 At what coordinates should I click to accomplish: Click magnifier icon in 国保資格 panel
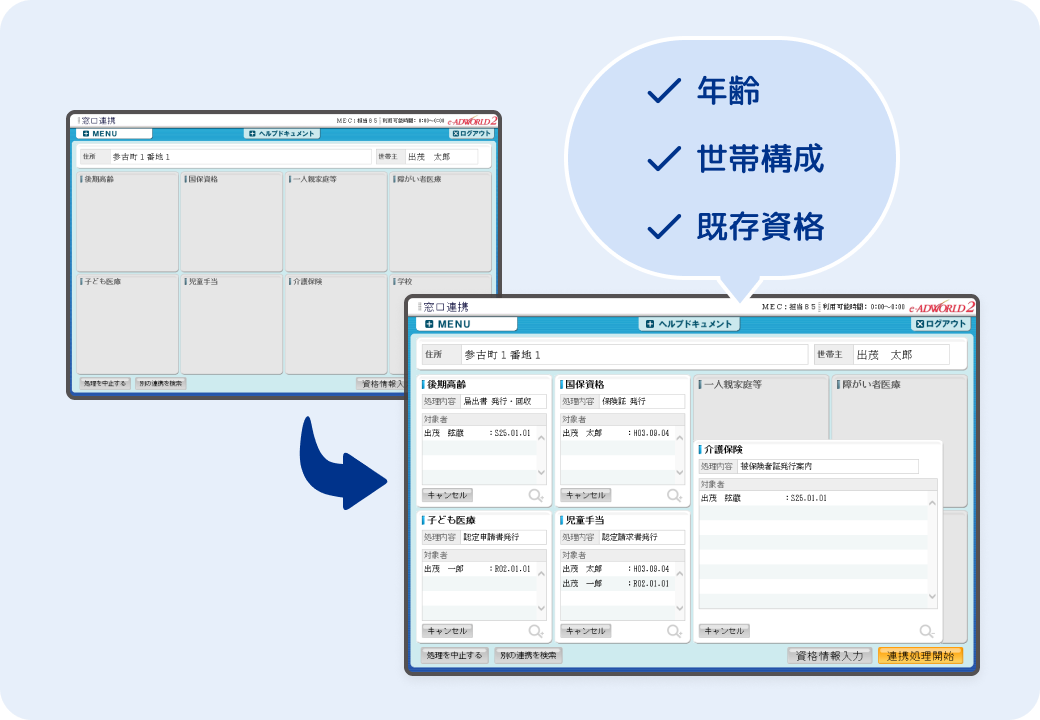pyautogui.click(x=674, y=495)
